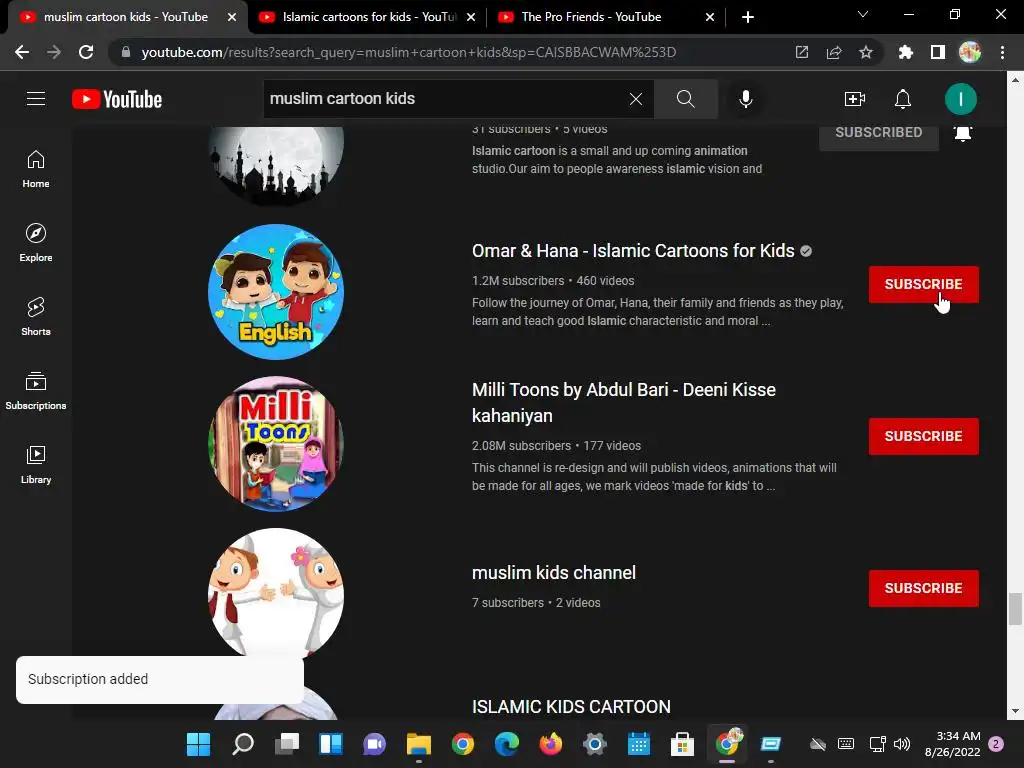The height and width of the screenshot is (768, 1024).
Task: Subscribe to muslim kids channel
Action: (x=923, y=588)
